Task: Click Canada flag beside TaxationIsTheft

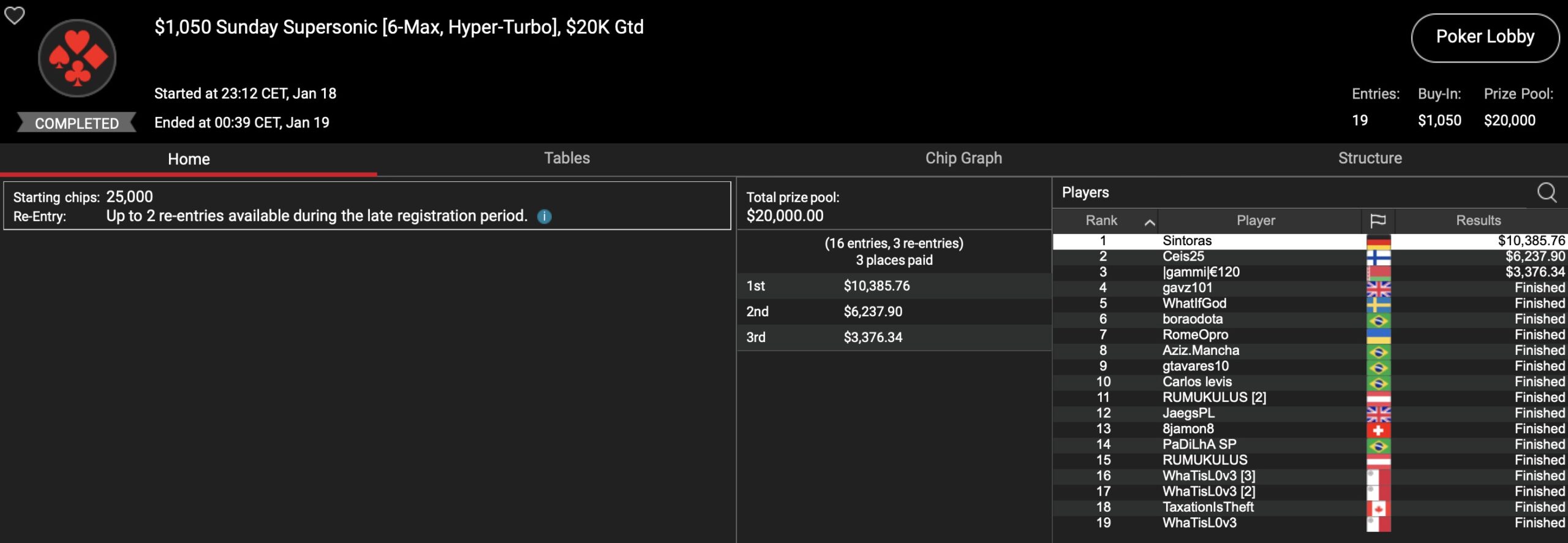Action: (1378, 508)
